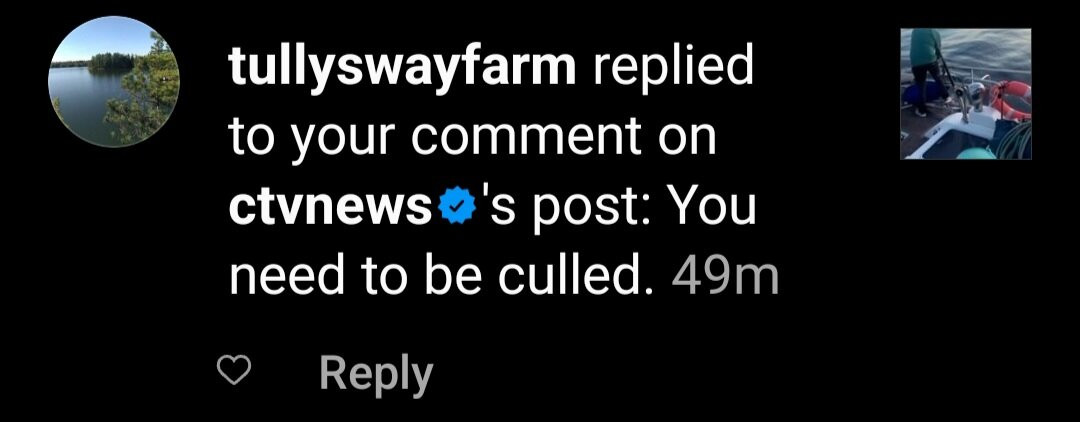1080x422 pixels.
Task: Click the person standing in the boat thumbnail
Action: pyautogui.click(x=924, y=69)
